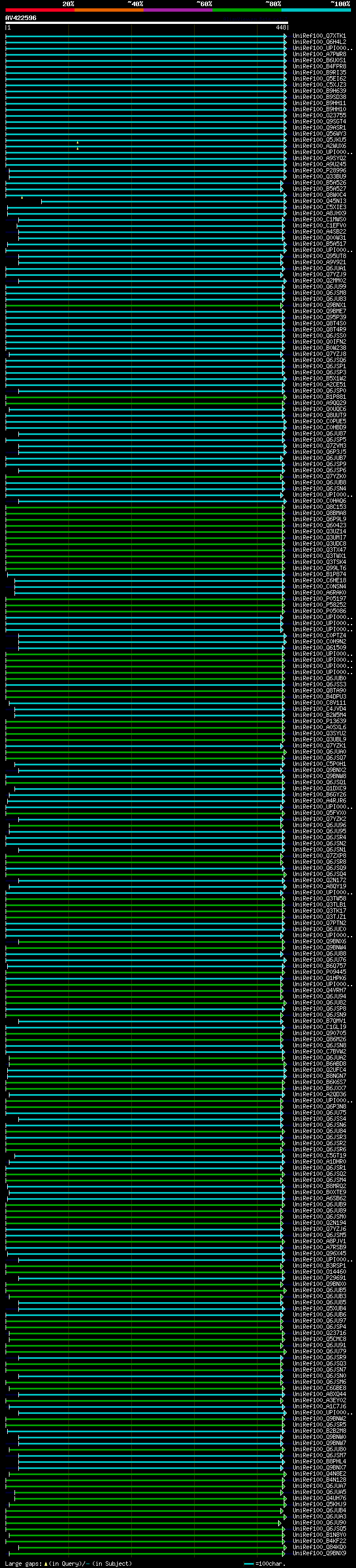Click hit label UniRef100_B5A517

319,244
